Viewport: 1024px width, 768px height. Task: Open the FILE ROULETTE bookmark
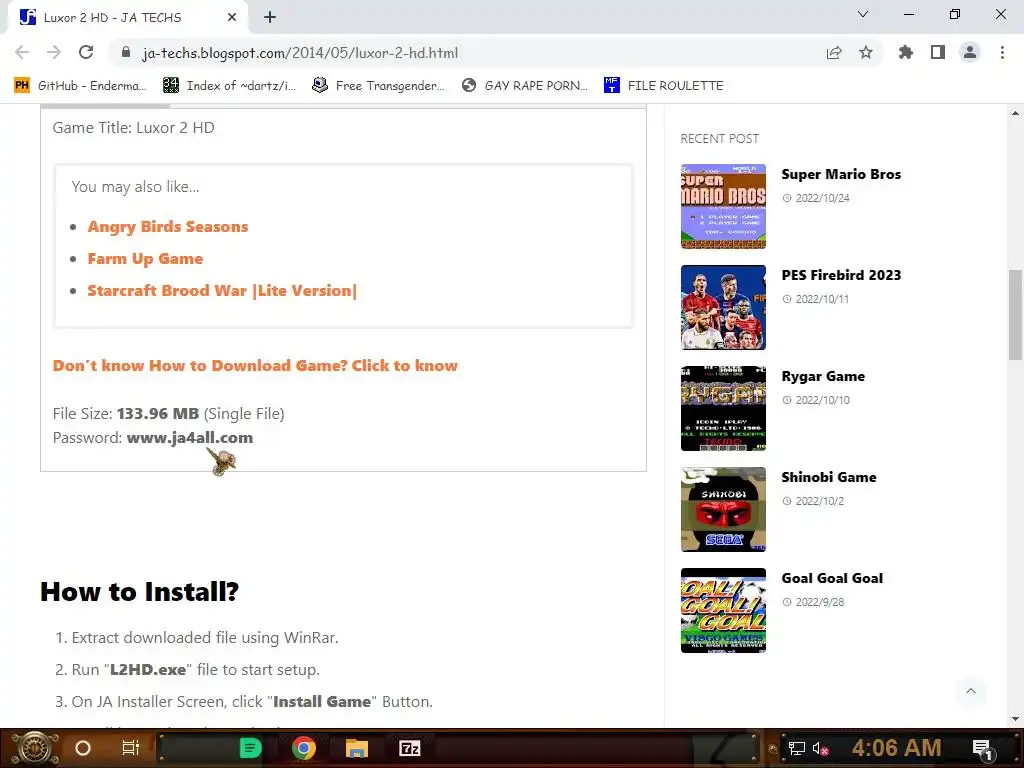(x=664, y=86)
